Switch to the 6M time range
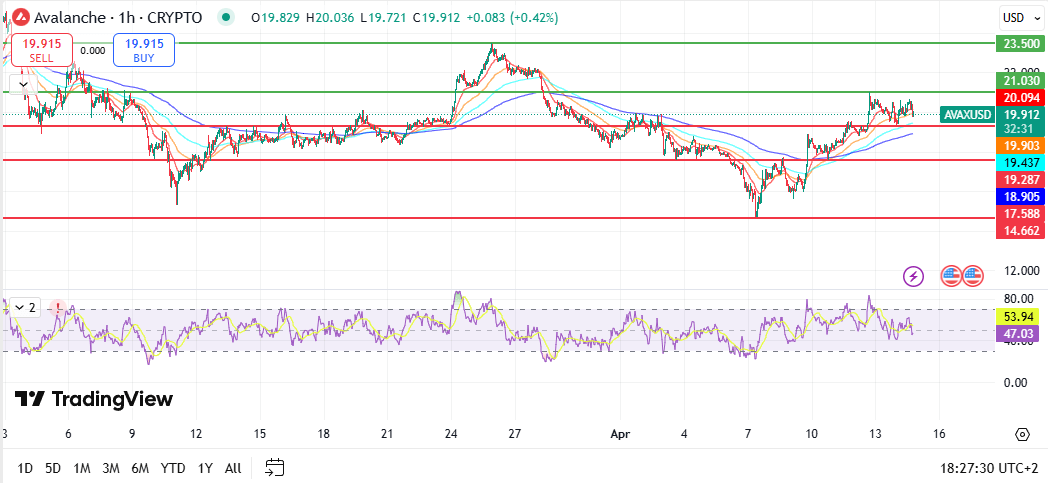Image resolution: width=1048 pixels, height=483 pixels. pyautogui.click(x=140, y=467)
